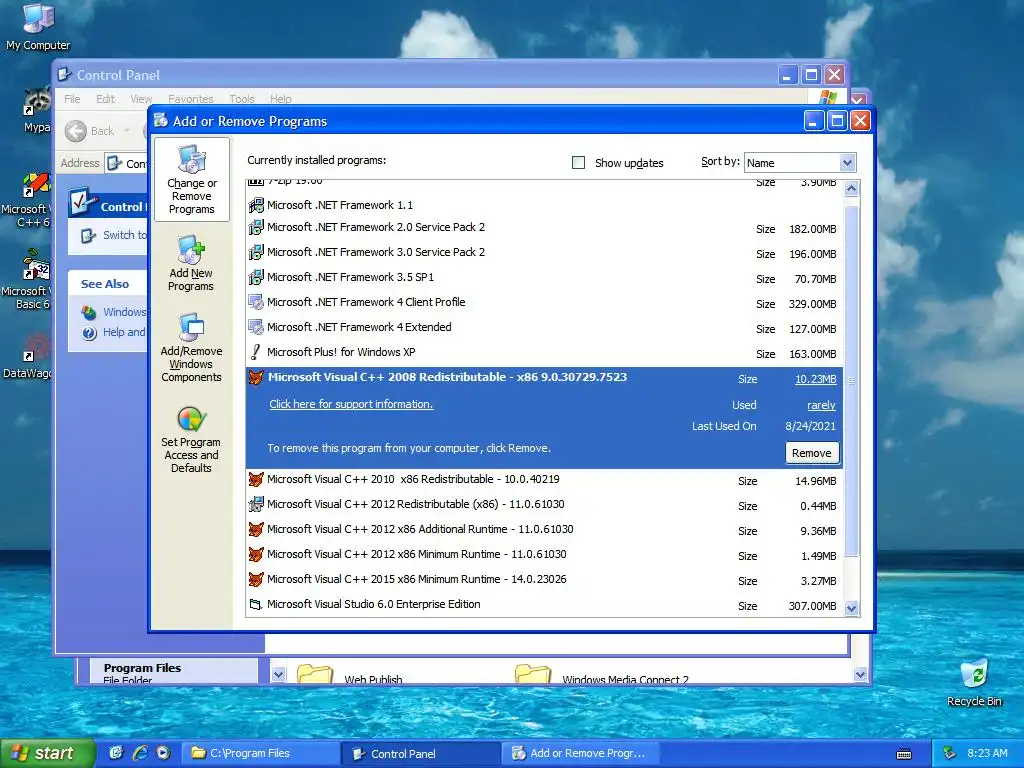Select Visual C++ 2015 x86 Minimum Runtime row
1024x768 pixels.
coord(545,580)
